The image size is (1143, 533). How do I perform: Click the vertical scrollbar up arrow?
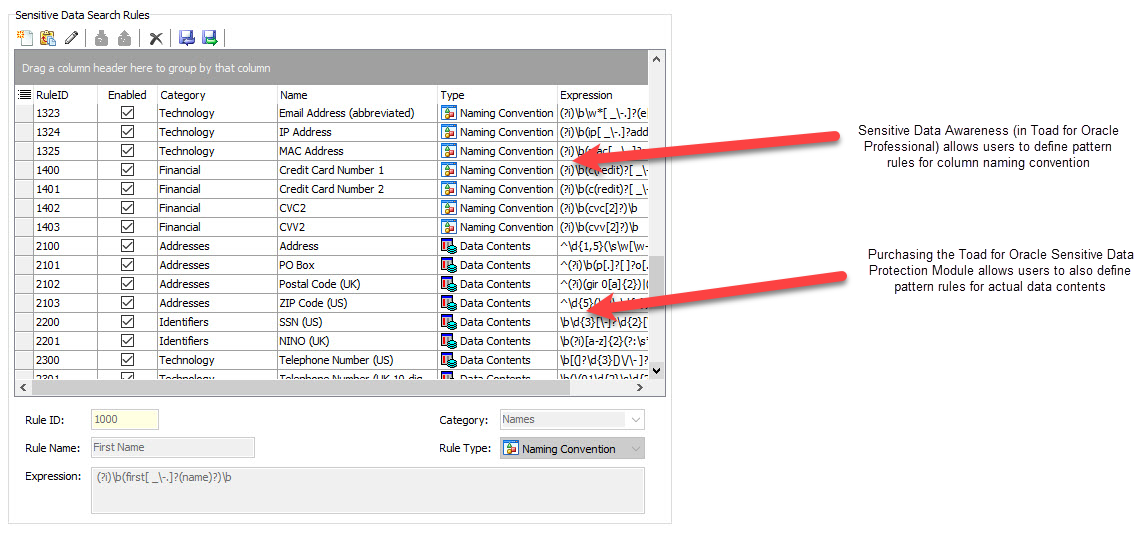tap(657, 58)
